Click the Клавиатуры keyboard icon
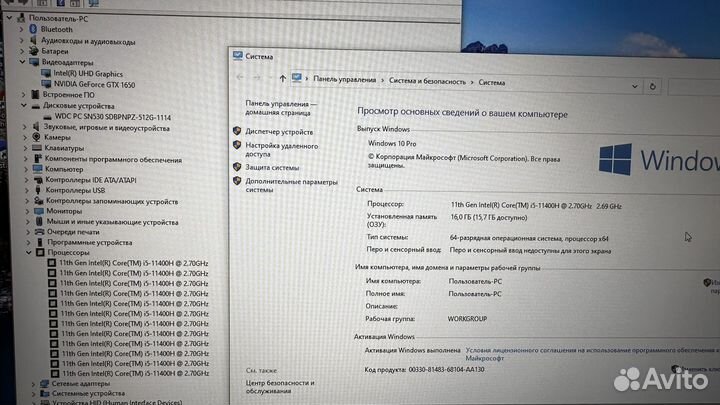720x405 pixels. 37,148
